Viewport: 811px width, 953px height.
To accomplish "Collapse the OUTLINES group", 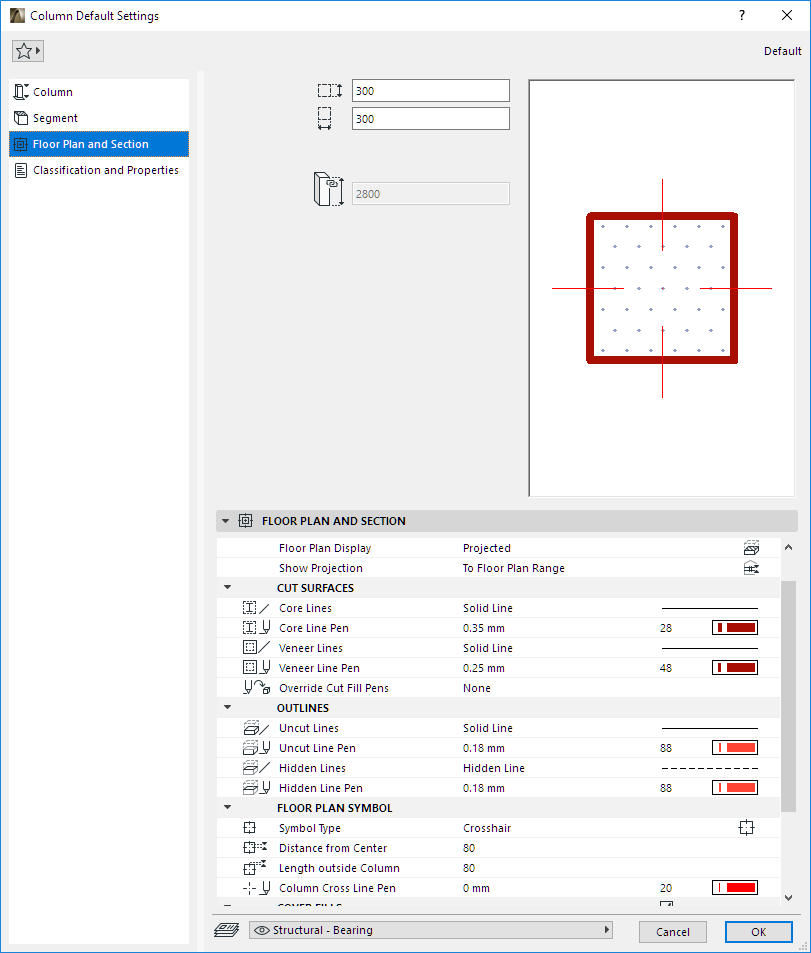I will 228,708.
